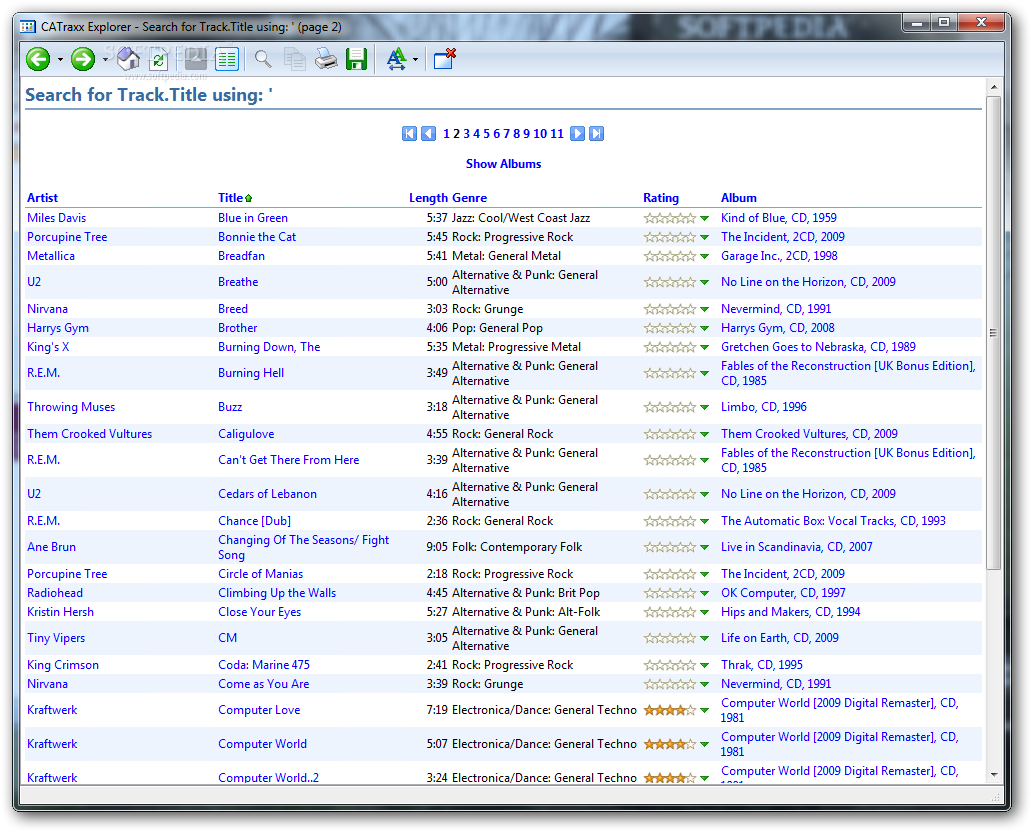This screenshot has height=832, width=1032.
Task: Sort by the Rating column header
Action: 661,197
